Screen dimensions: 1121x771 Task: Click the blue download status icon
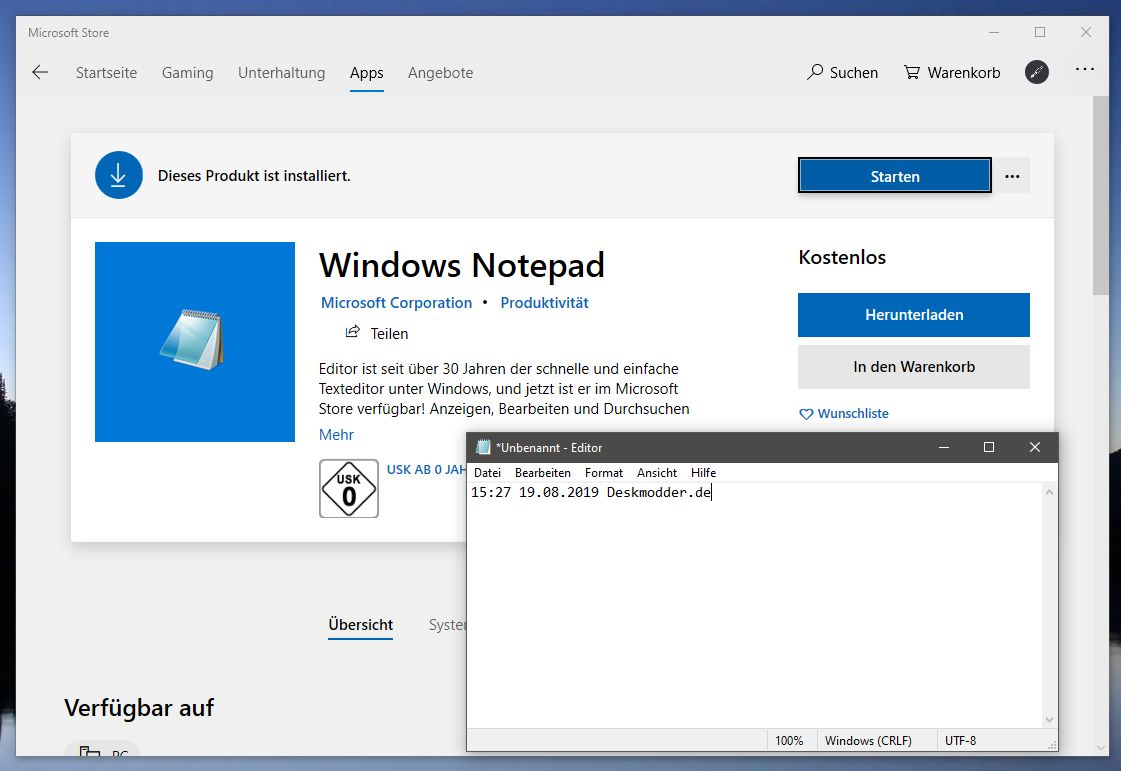click(x=119, y=175)
